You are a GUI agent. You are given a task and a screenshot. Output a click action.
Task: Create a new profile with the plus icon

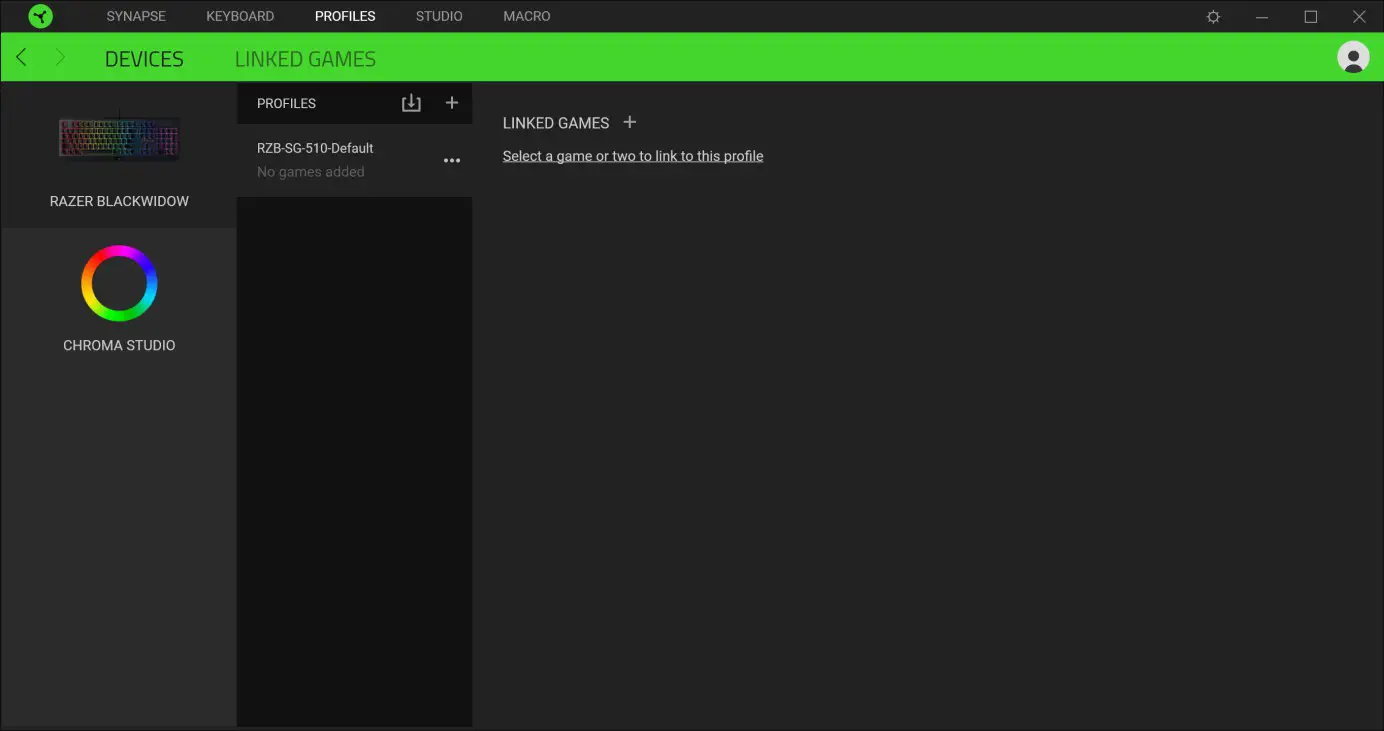(451, 102)
